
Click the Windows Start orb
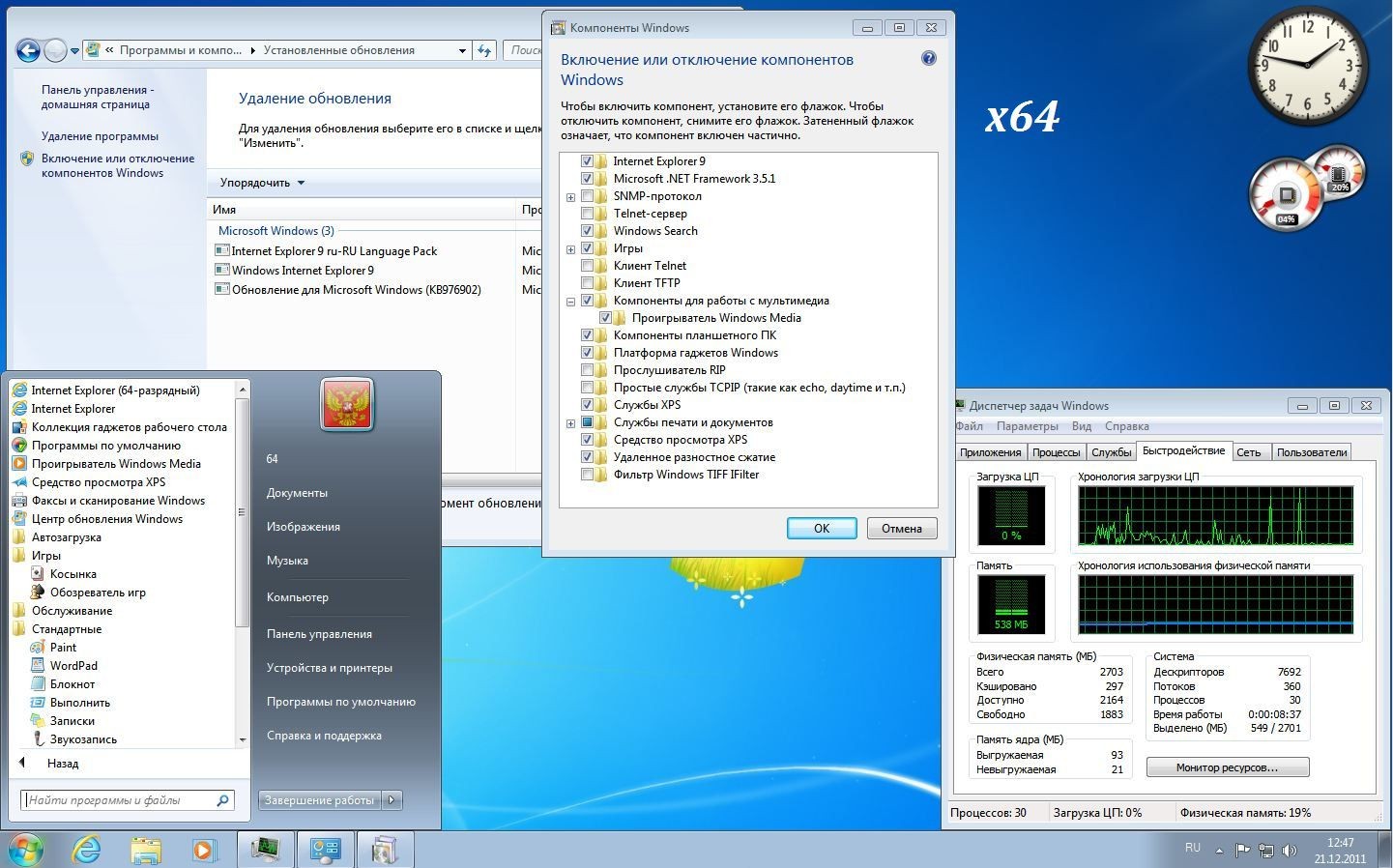tap(25, 850)
